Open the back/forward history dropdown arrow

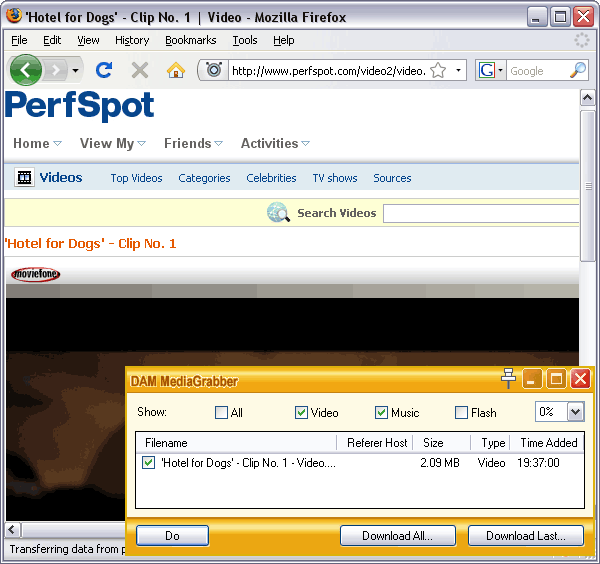[x=75, y=70]
